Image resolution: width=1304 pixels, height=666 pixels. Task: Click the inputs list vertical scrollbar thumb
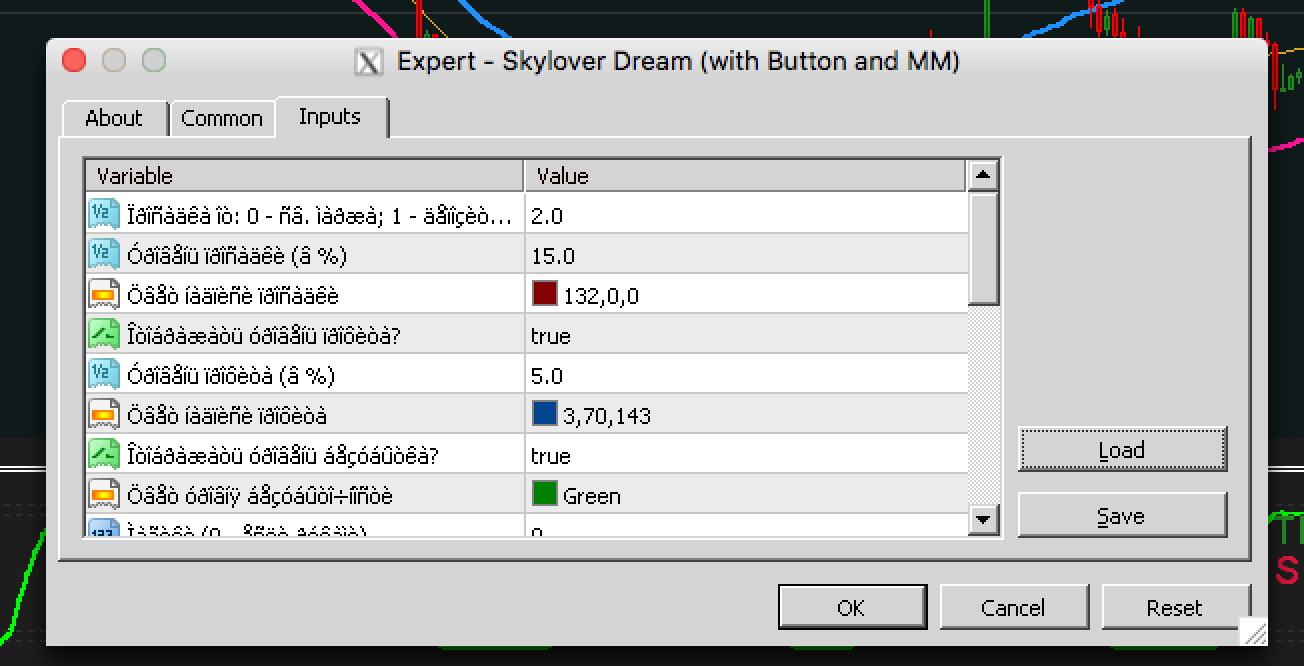point(984,248)
